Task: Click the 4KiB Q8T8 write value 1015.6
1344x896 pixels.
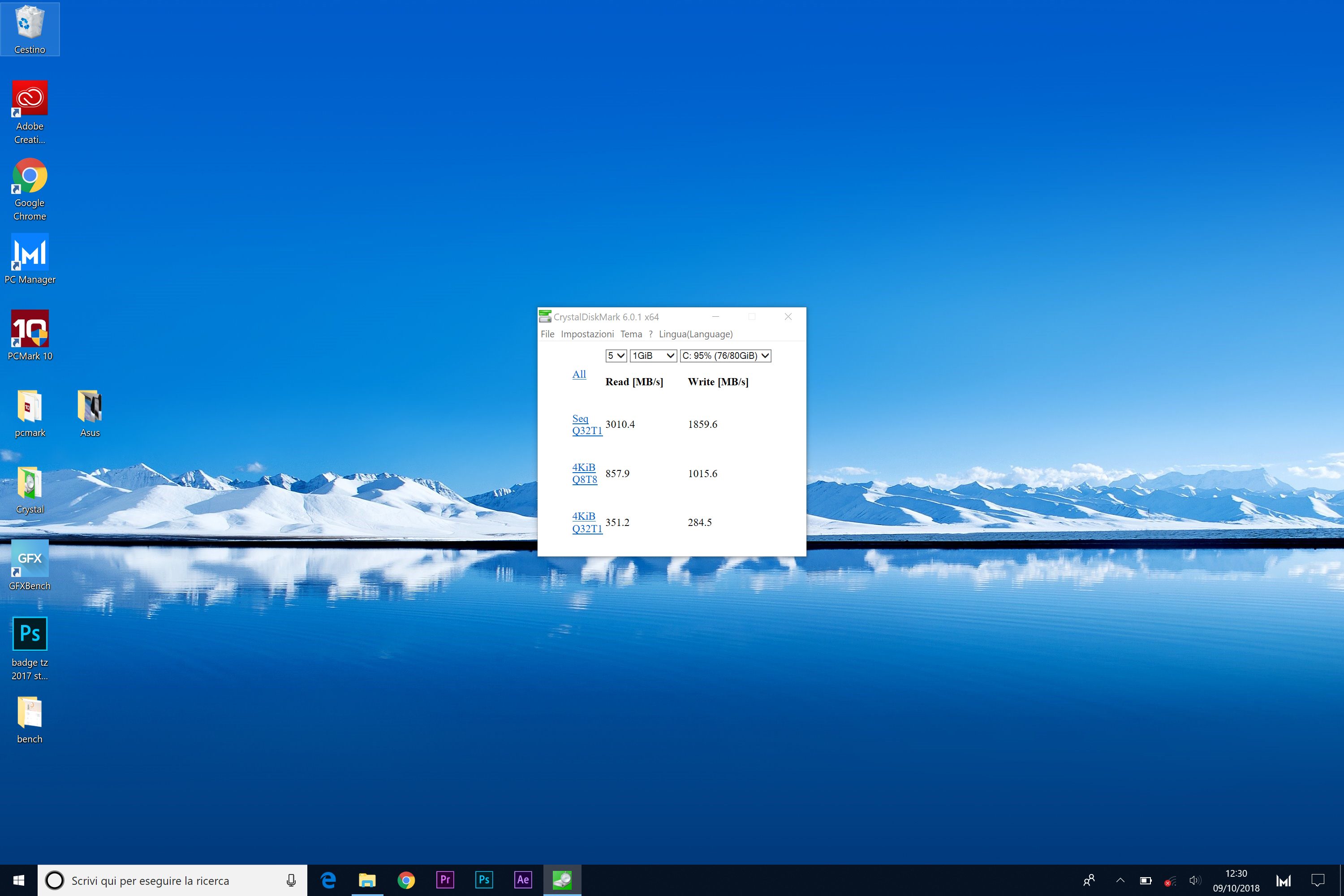Action: (702, 474)
